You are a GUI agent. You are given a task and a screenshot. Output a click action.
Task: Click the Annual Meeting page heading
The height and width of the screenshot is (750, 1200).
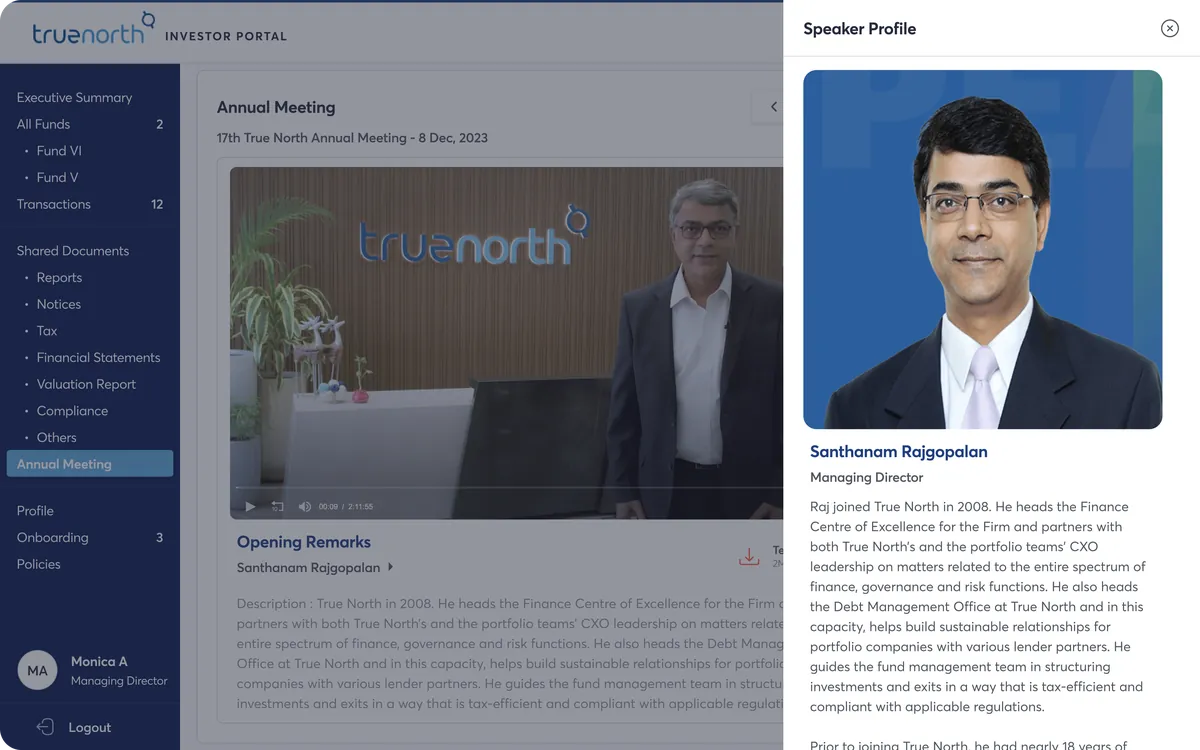276,107
